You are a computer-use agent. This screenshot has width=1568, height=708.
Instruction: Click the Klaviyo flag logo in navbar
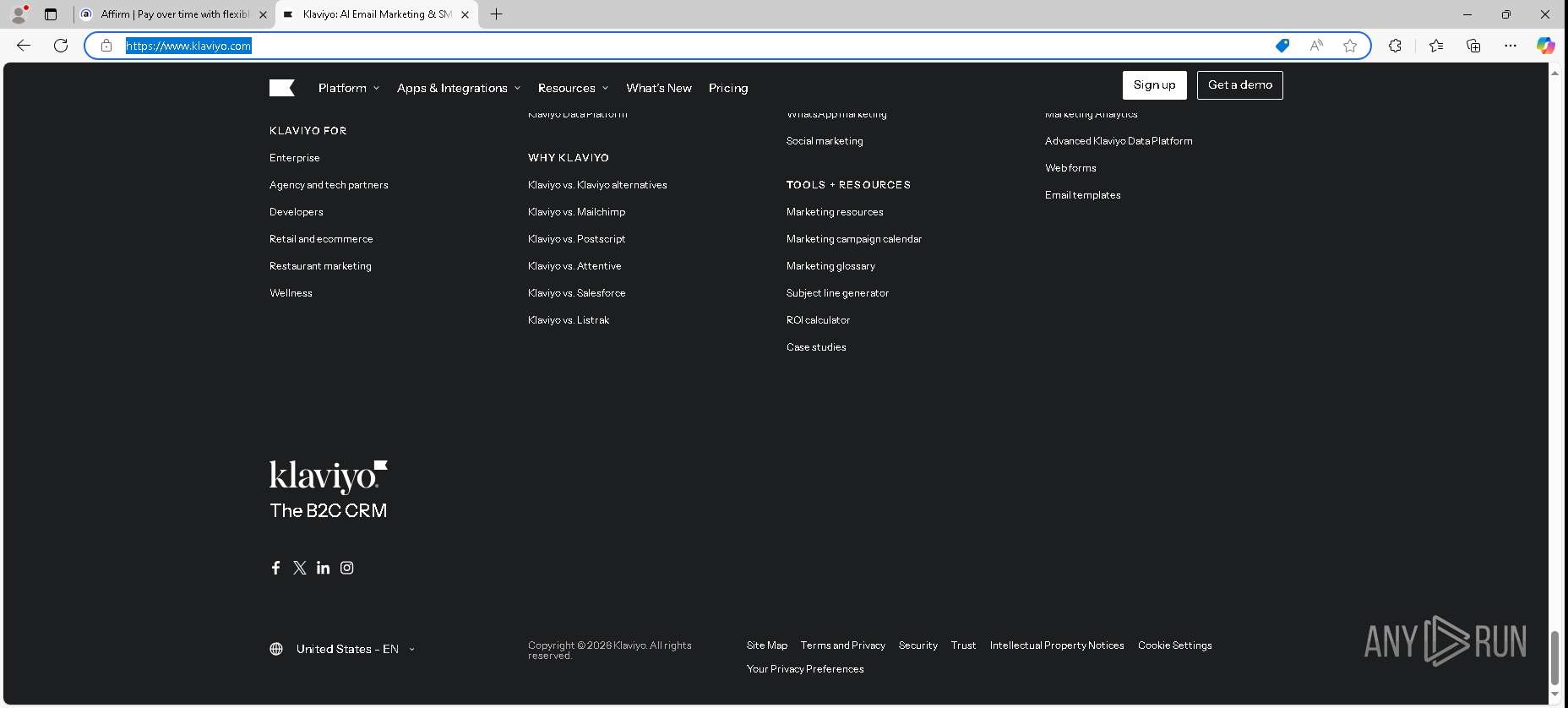(x=281, y=88)
